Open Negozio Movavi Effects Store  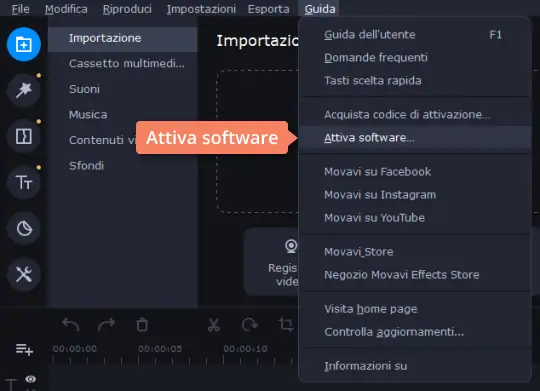(x=415, y=275)
